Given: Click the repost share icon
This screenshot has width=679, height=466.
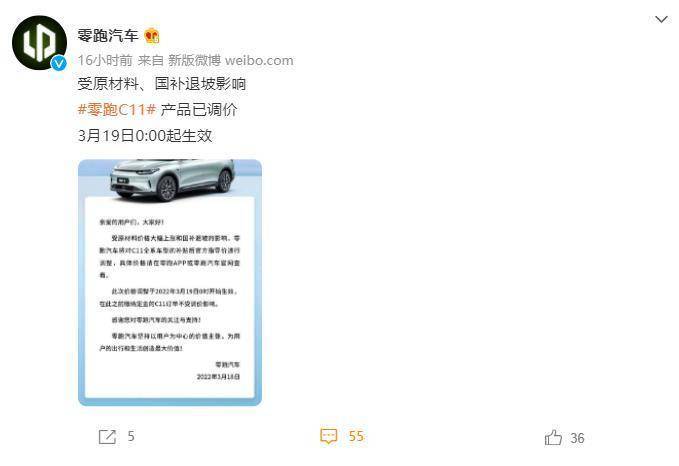Looking at the screenshot, I should pos(107,437).
